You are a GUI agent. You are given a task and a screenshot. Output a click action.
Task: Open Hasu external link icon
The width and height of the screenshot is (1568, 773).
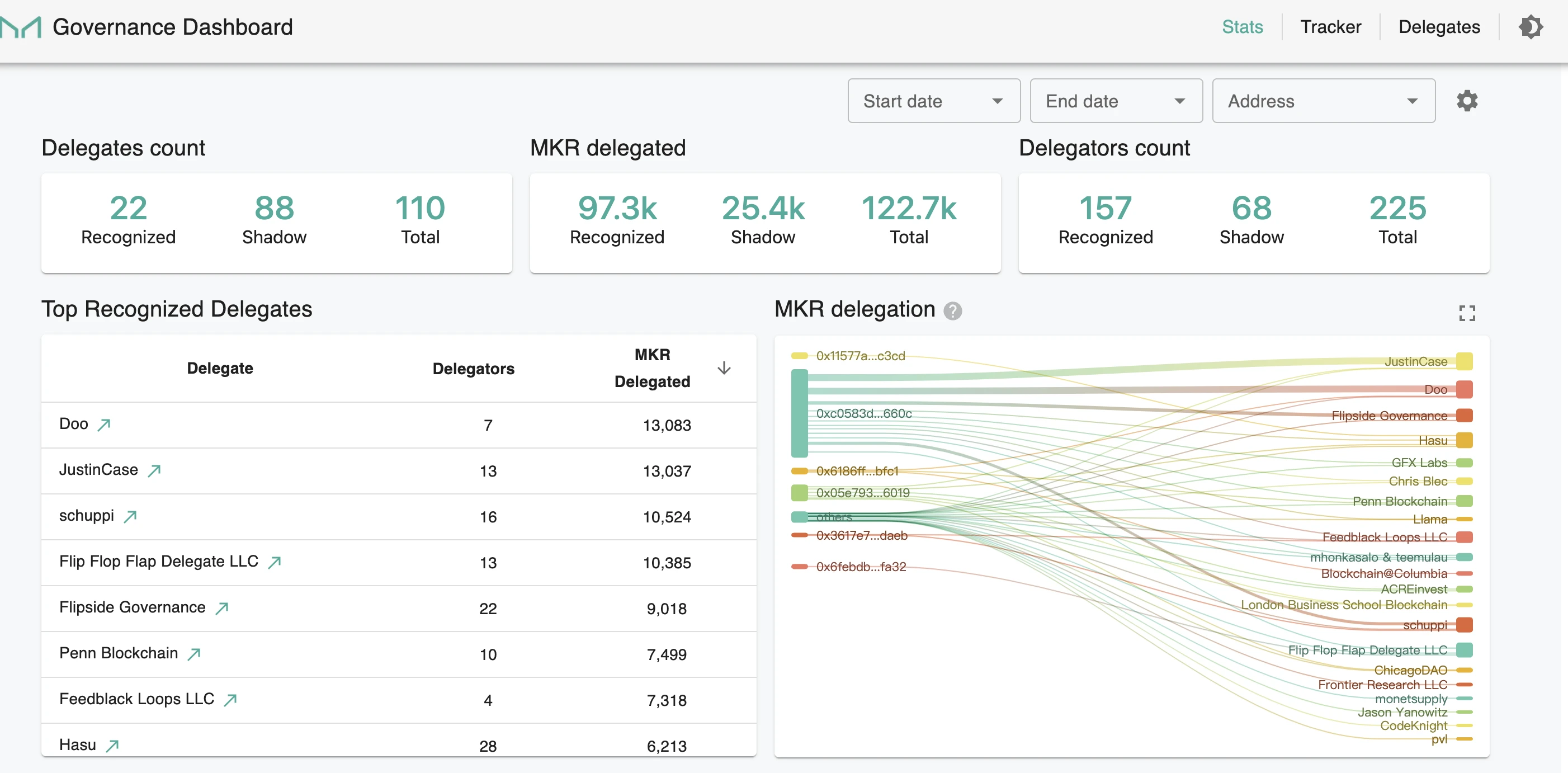coord(112,745)
